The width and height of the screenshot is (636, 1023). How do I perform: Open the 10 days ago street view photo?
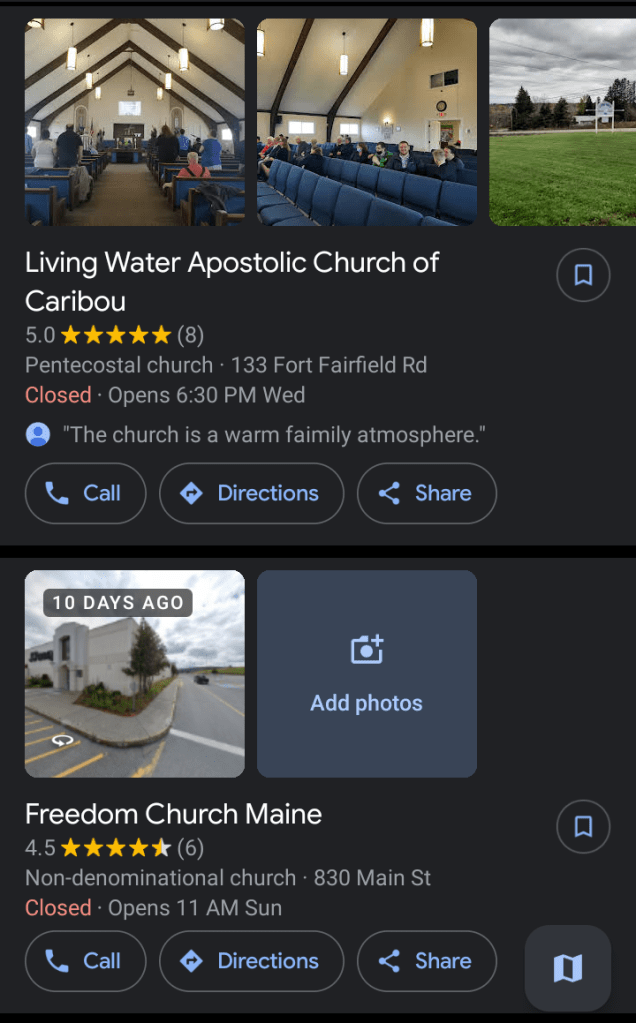(135, 674)
